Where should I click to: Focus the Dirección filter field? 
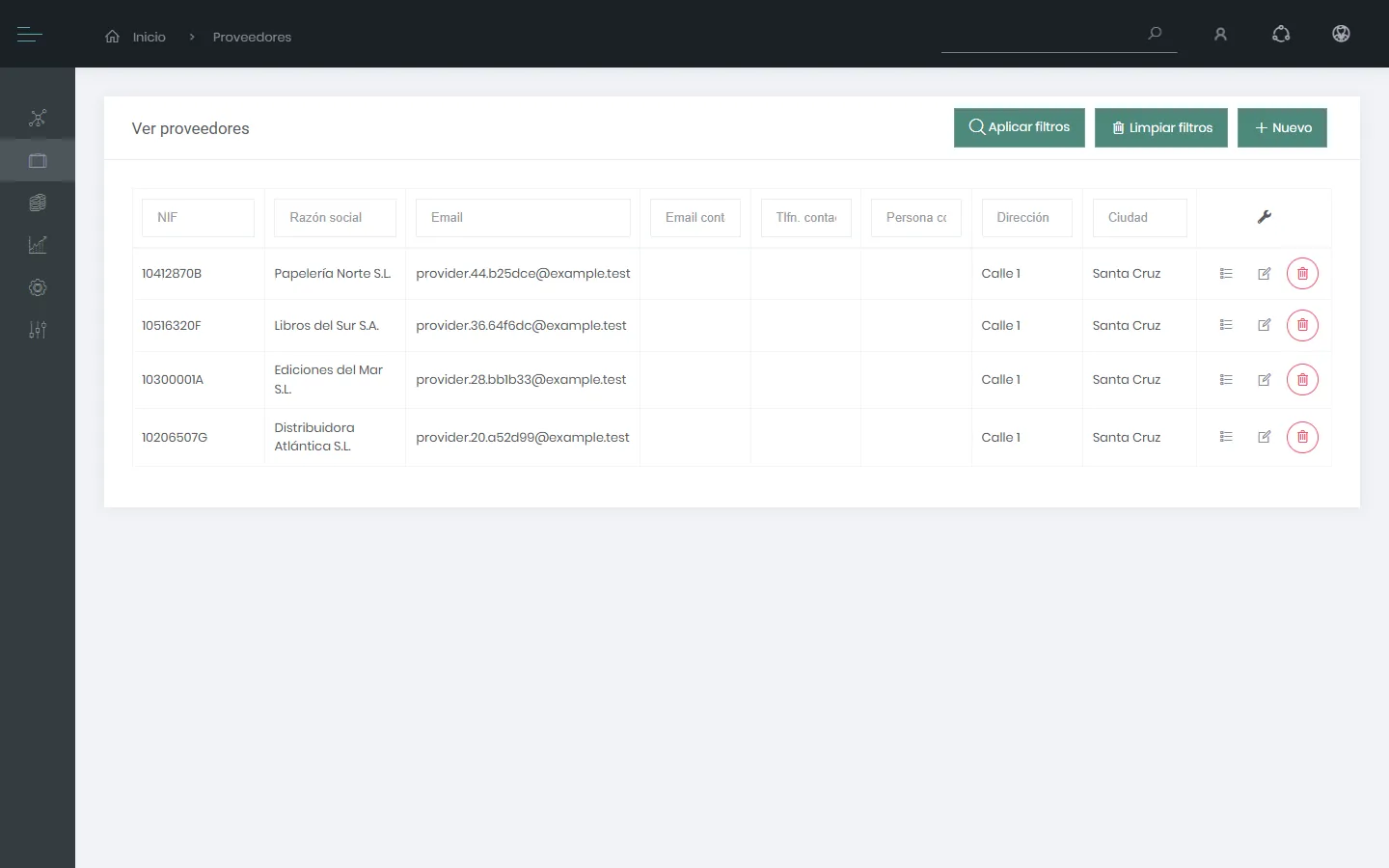[1026, 218]
